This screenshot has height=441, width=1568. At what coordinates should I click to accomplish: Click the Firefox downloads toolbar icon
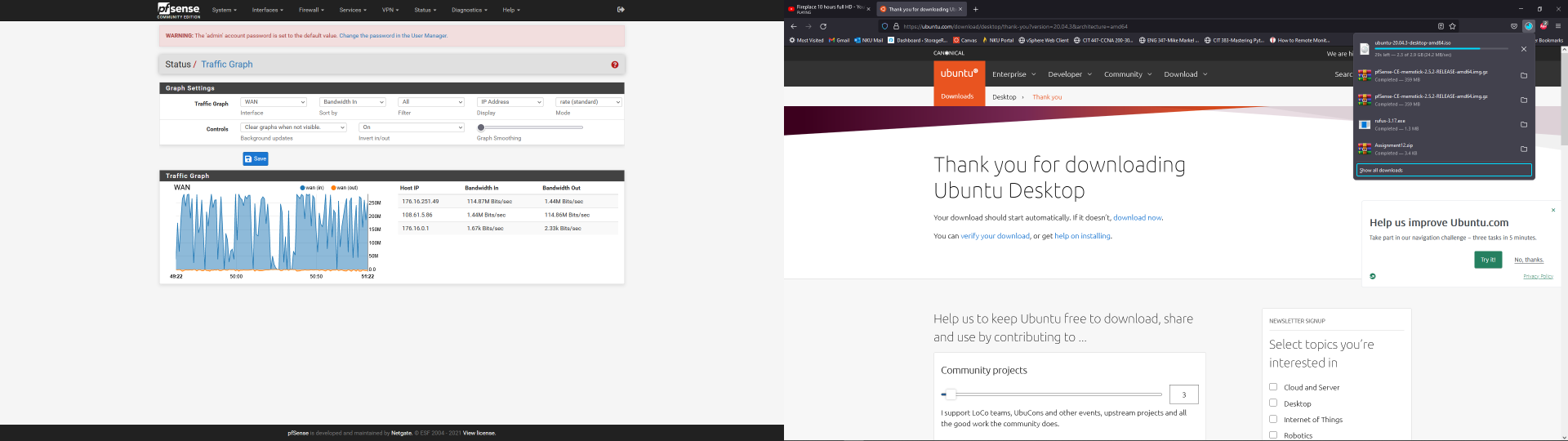(x=1529, y=26)
